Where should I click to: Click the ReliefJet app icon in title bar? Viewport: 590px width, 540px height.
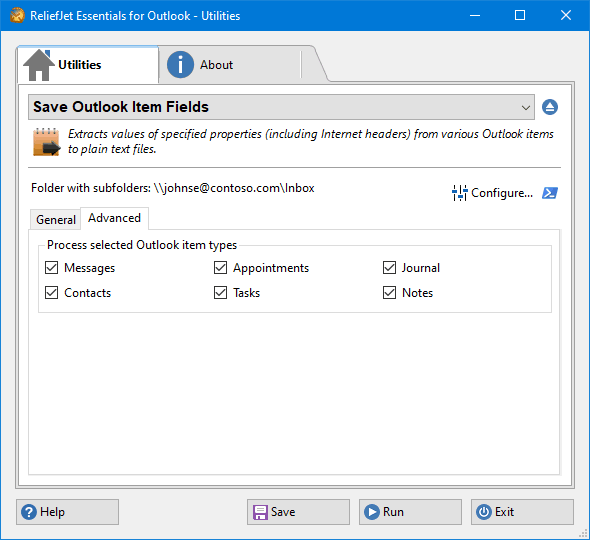(17, 15)
